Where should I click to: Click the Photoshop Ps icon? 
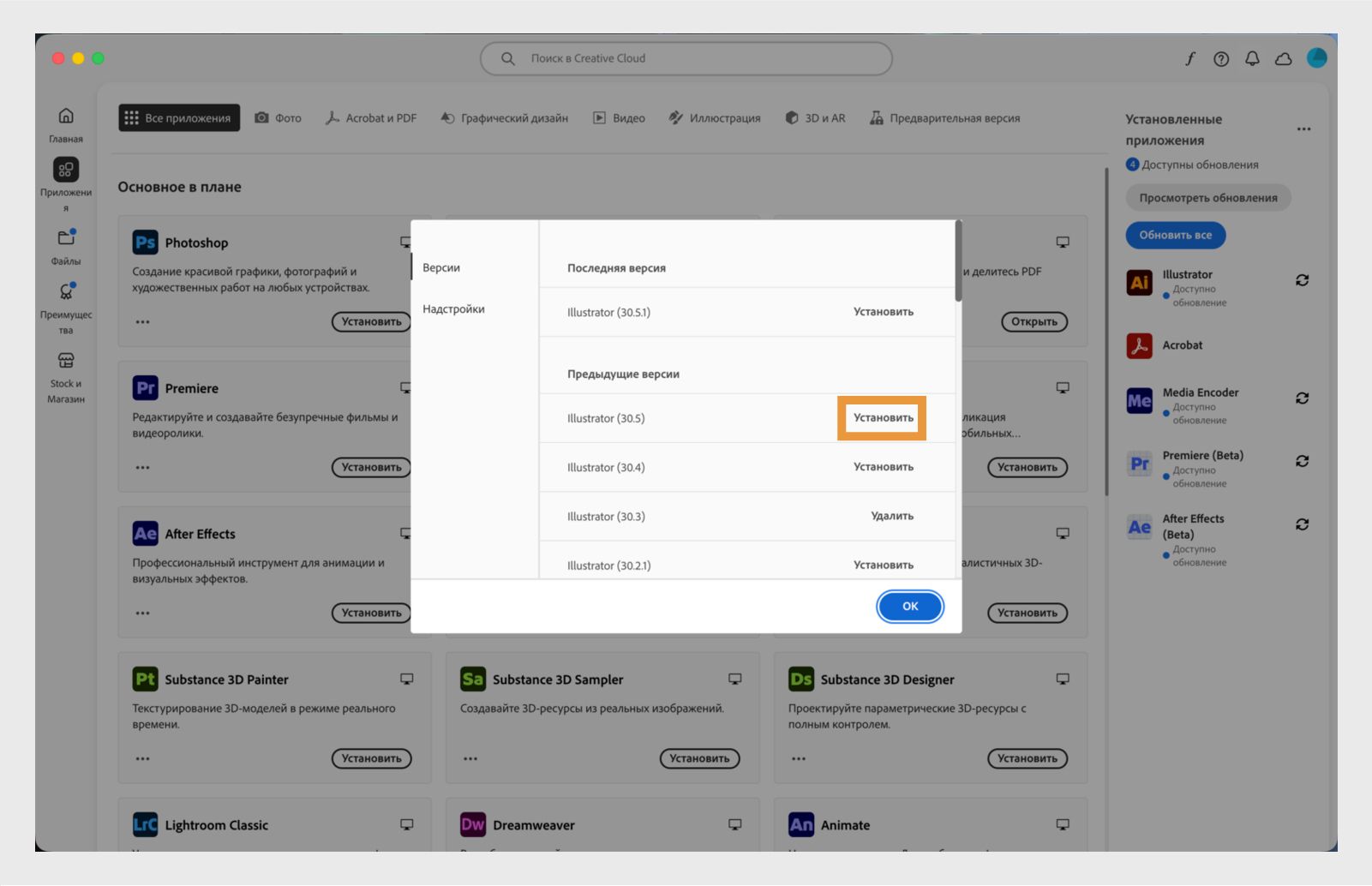[x=145, y=242]
